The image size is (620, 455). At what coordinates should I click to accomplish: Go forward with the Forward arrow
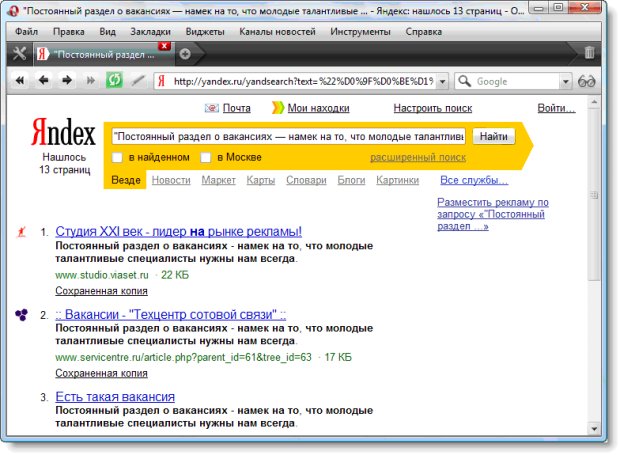click(x=67, y=81)
